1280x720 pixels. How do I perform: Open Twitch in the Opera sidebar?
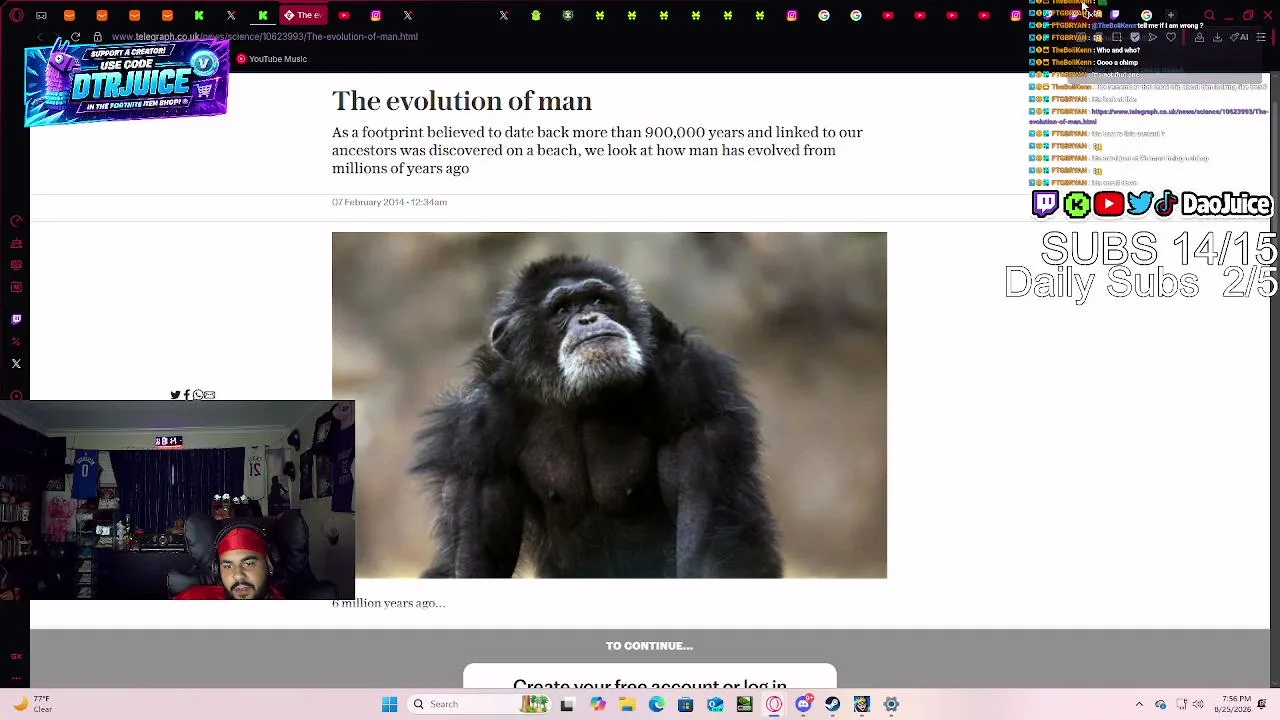click(x=16, y=319)
